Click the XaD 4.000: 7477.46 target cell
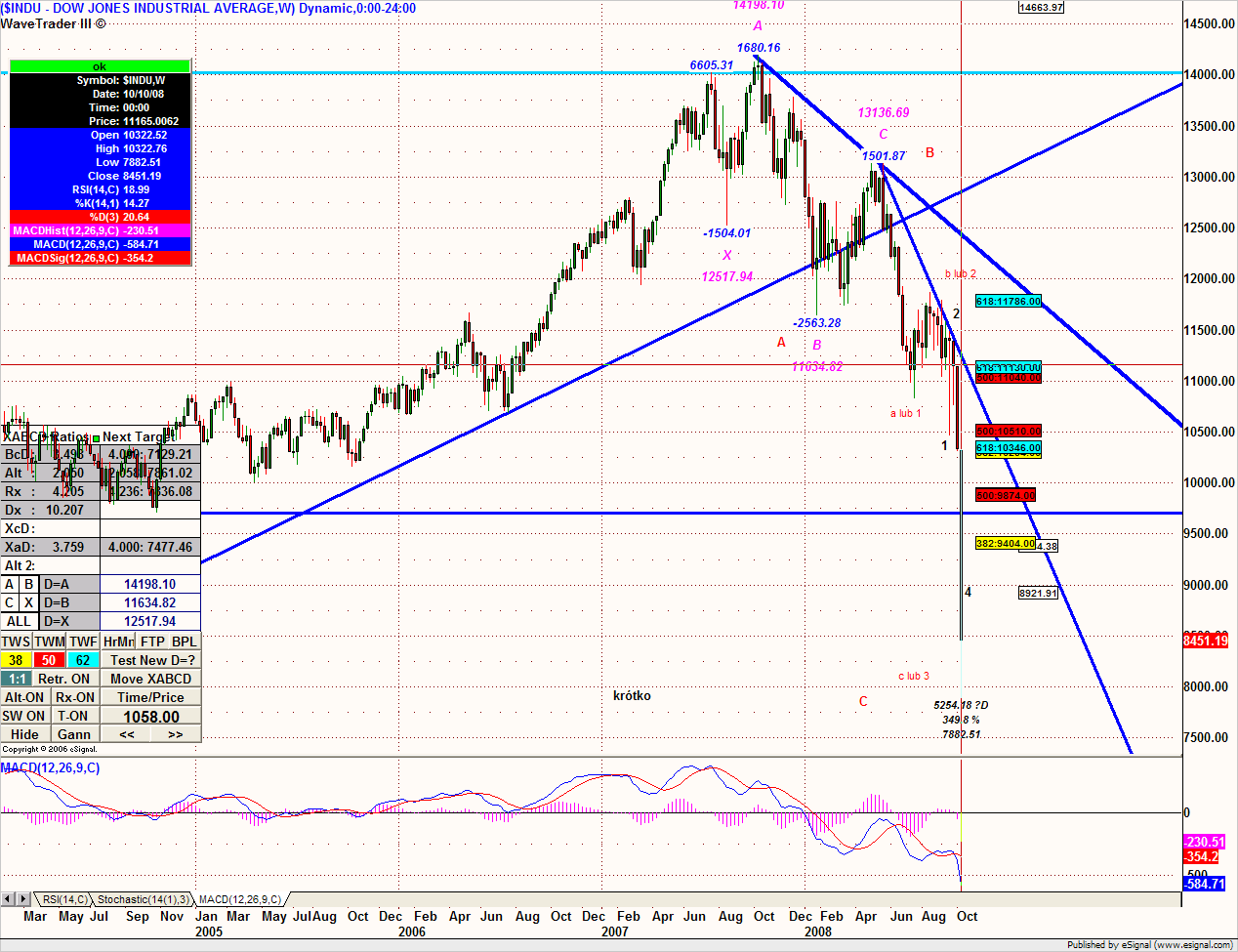 coord(150,547)
